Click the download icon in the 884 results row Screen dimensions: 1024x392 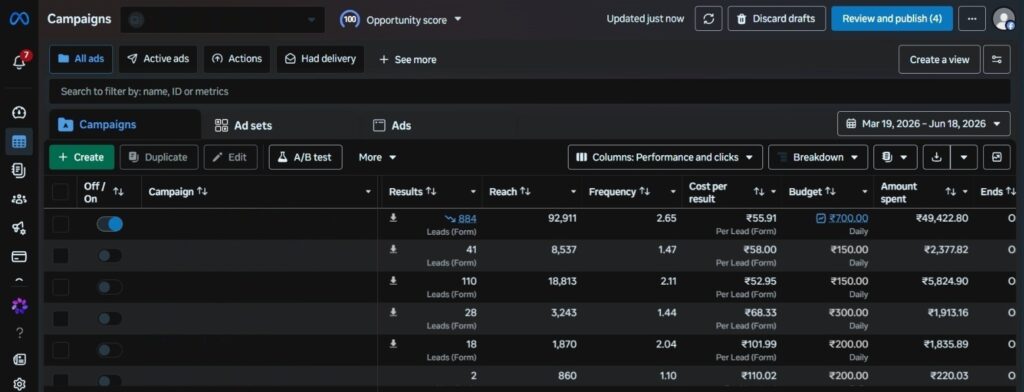(393, 218)
